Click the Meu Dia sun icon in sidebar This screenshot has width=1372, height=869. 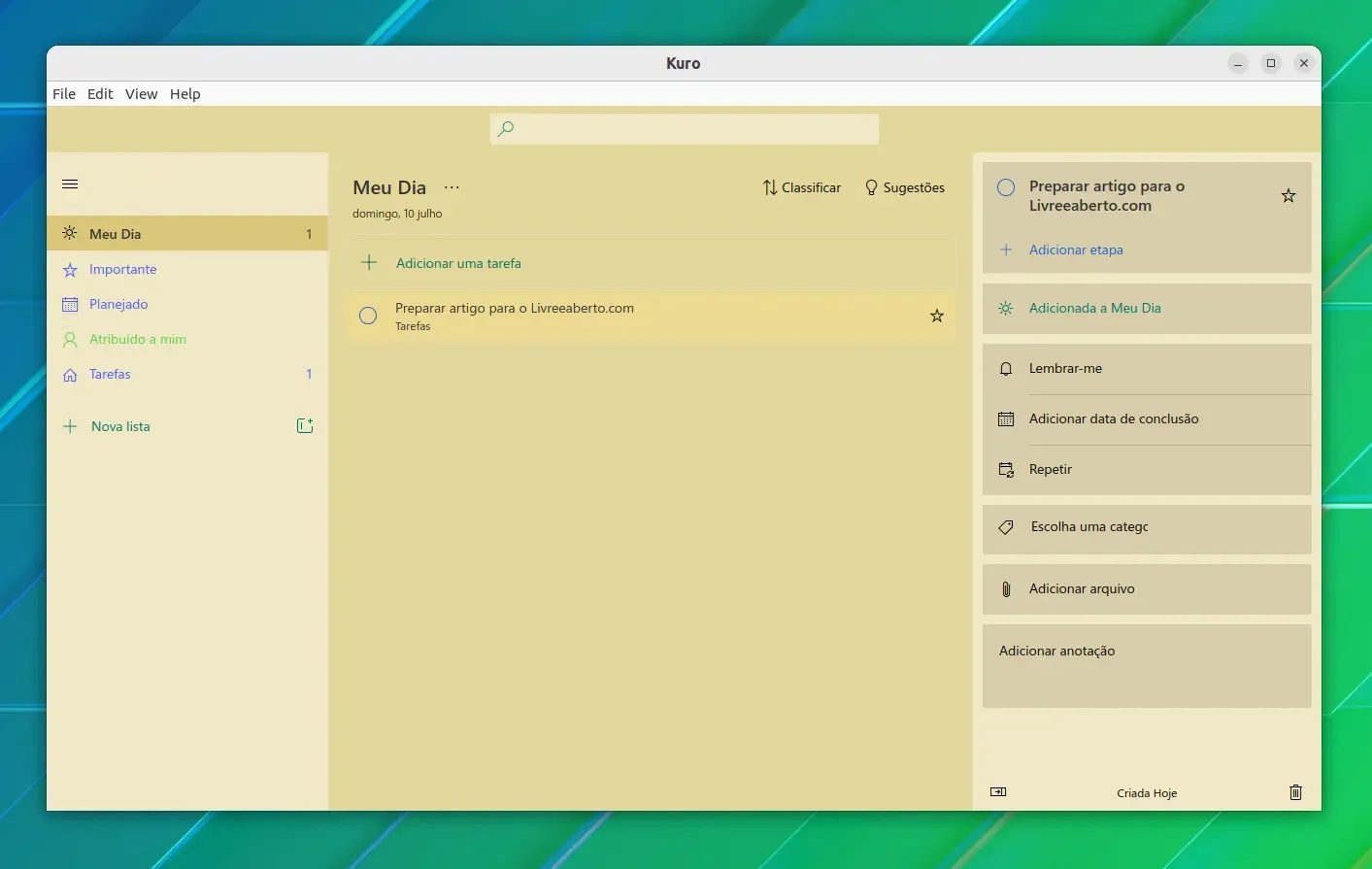pos(70,234)
